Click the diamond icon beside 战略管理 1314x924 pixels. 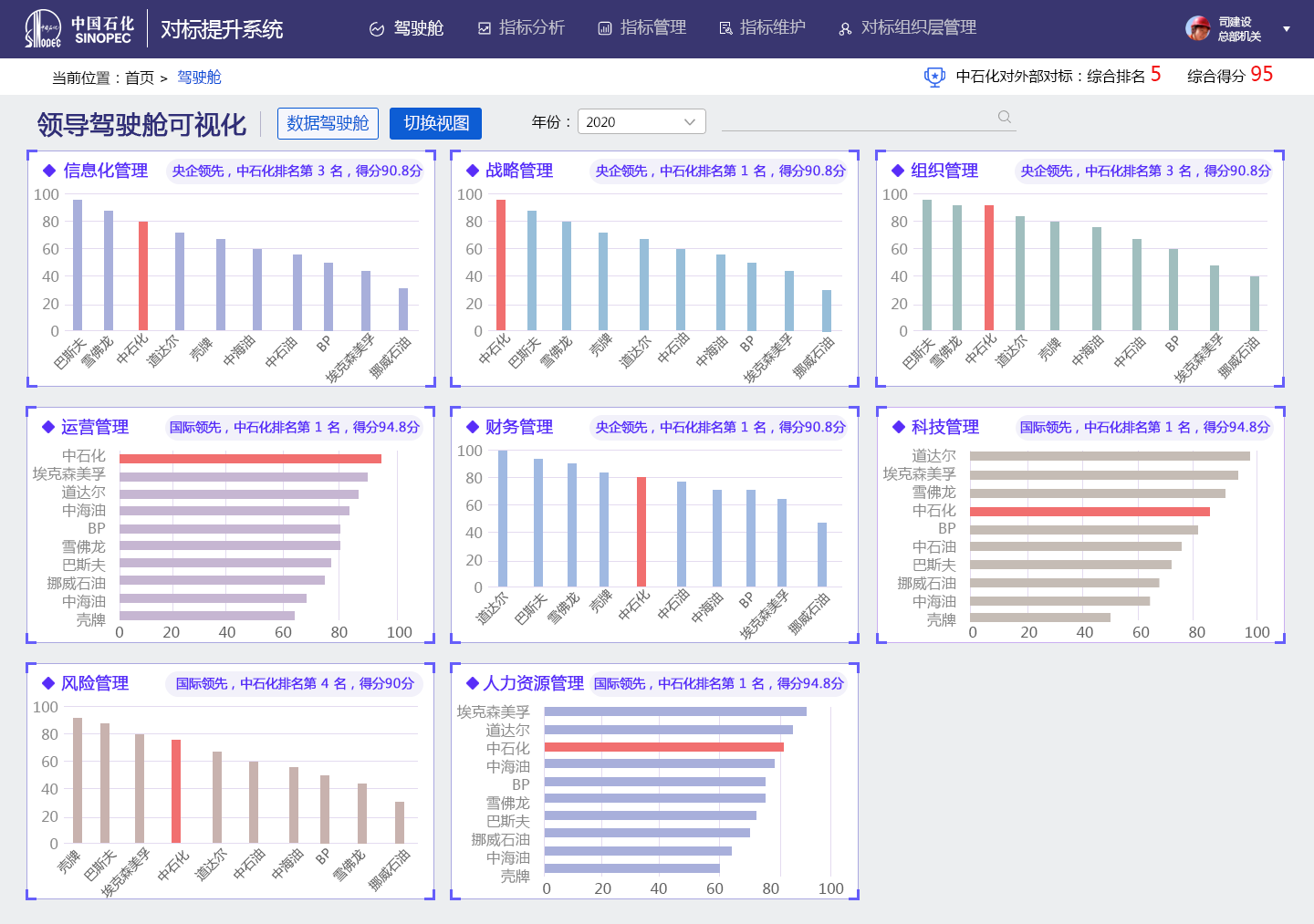[473, 171]
